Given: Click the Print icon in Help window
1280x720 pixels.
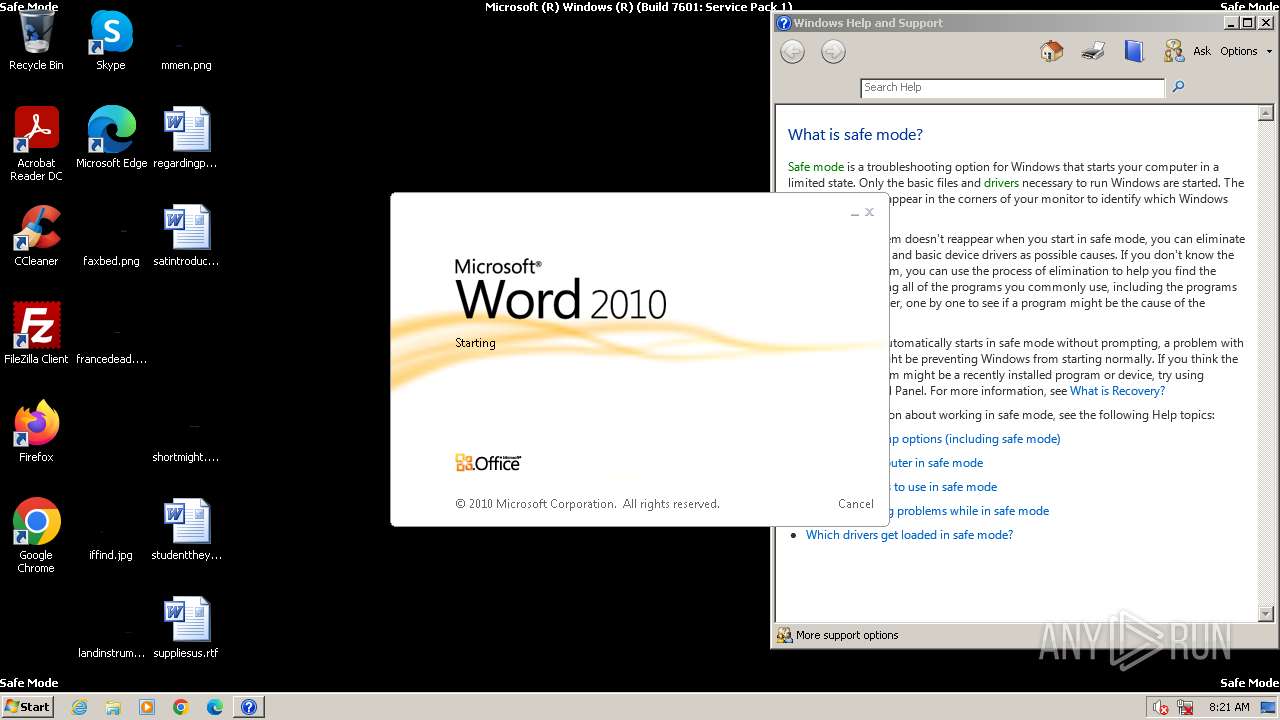Looking at the screenshot, I should tap(1093, 51).
